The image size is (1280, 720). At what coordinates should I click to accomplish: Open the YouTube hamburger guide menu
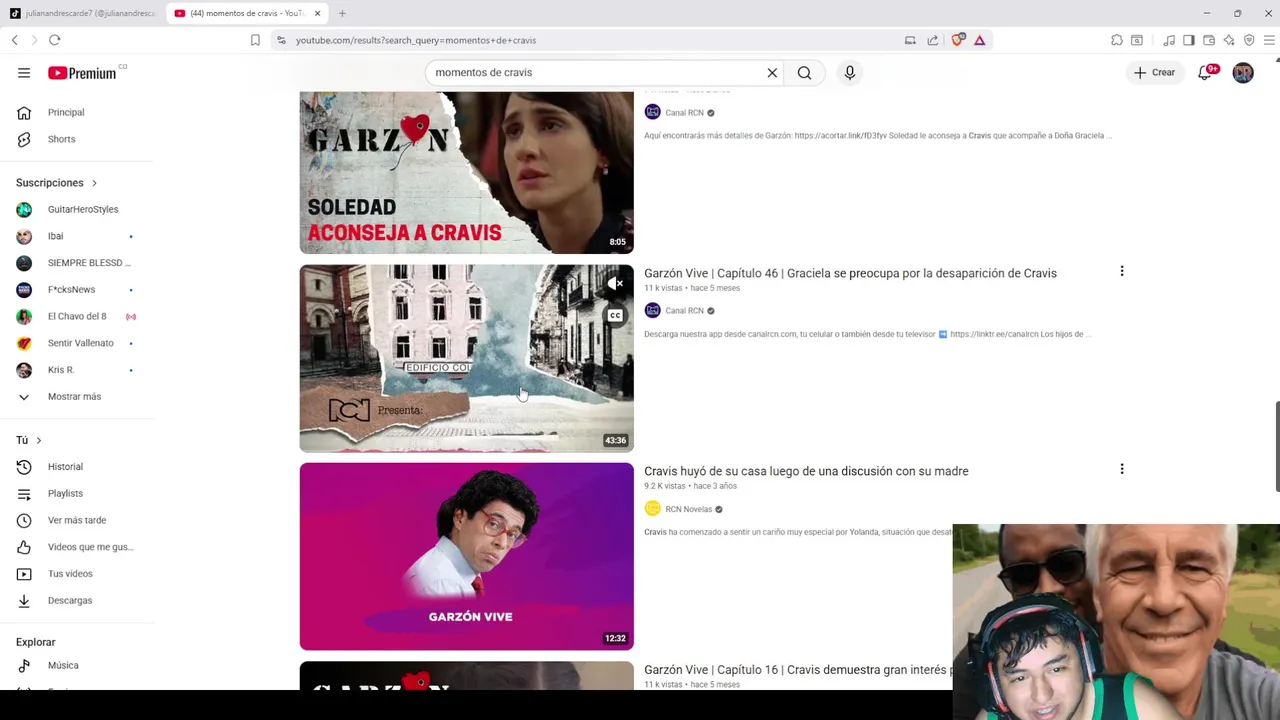tap(24, 73)
